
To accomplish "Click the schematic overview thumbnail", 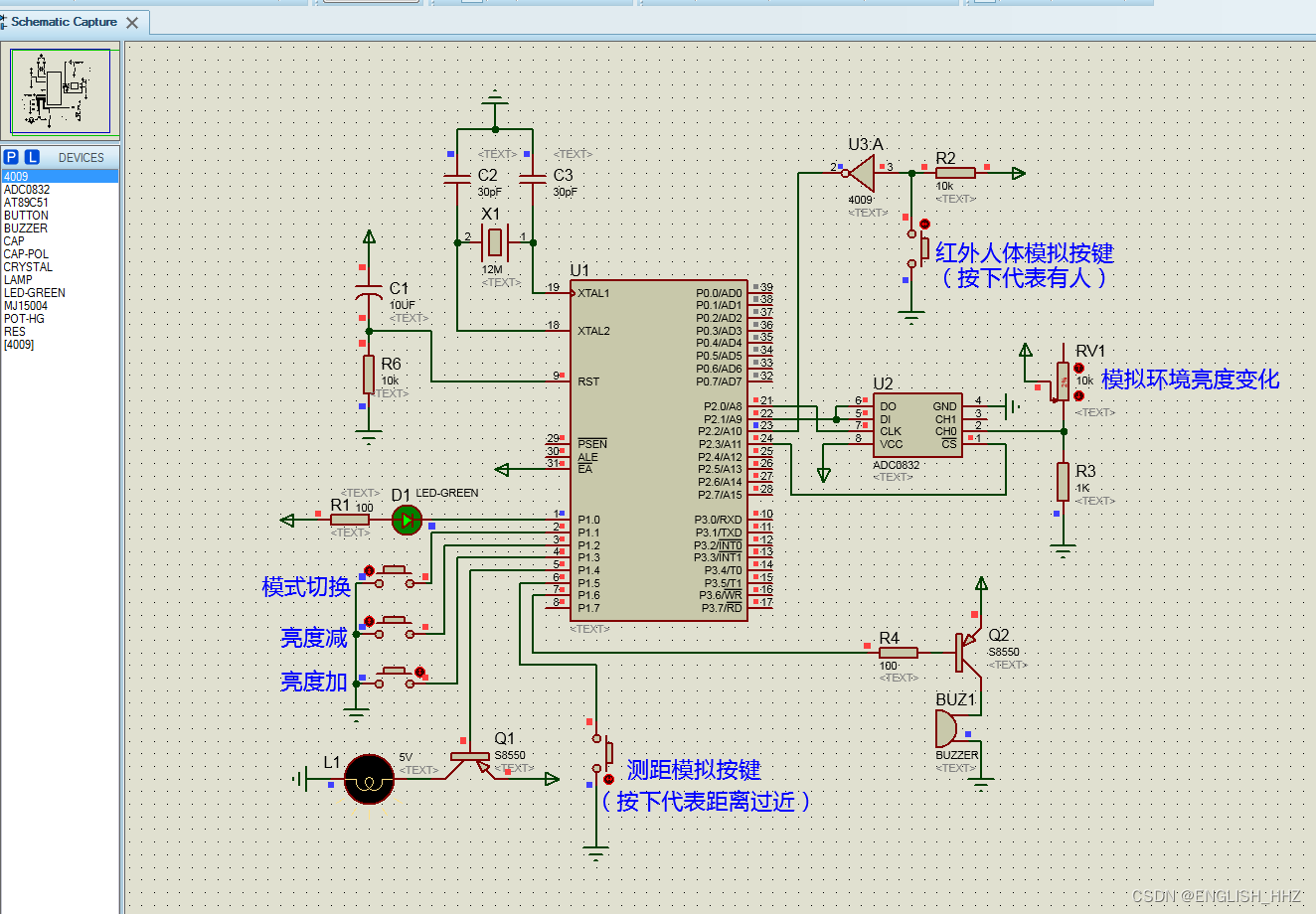I will (61, 90).
